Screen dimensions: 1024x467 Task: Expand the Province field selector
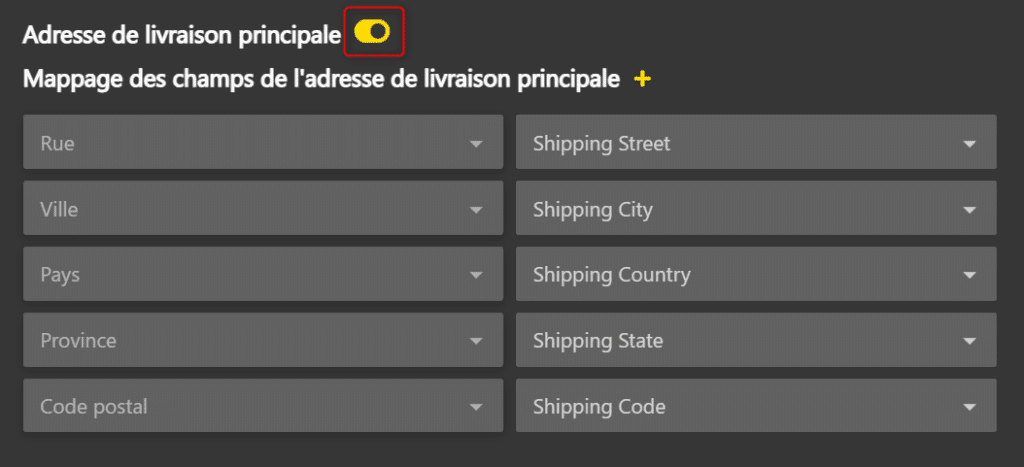(x=262, y=340)
